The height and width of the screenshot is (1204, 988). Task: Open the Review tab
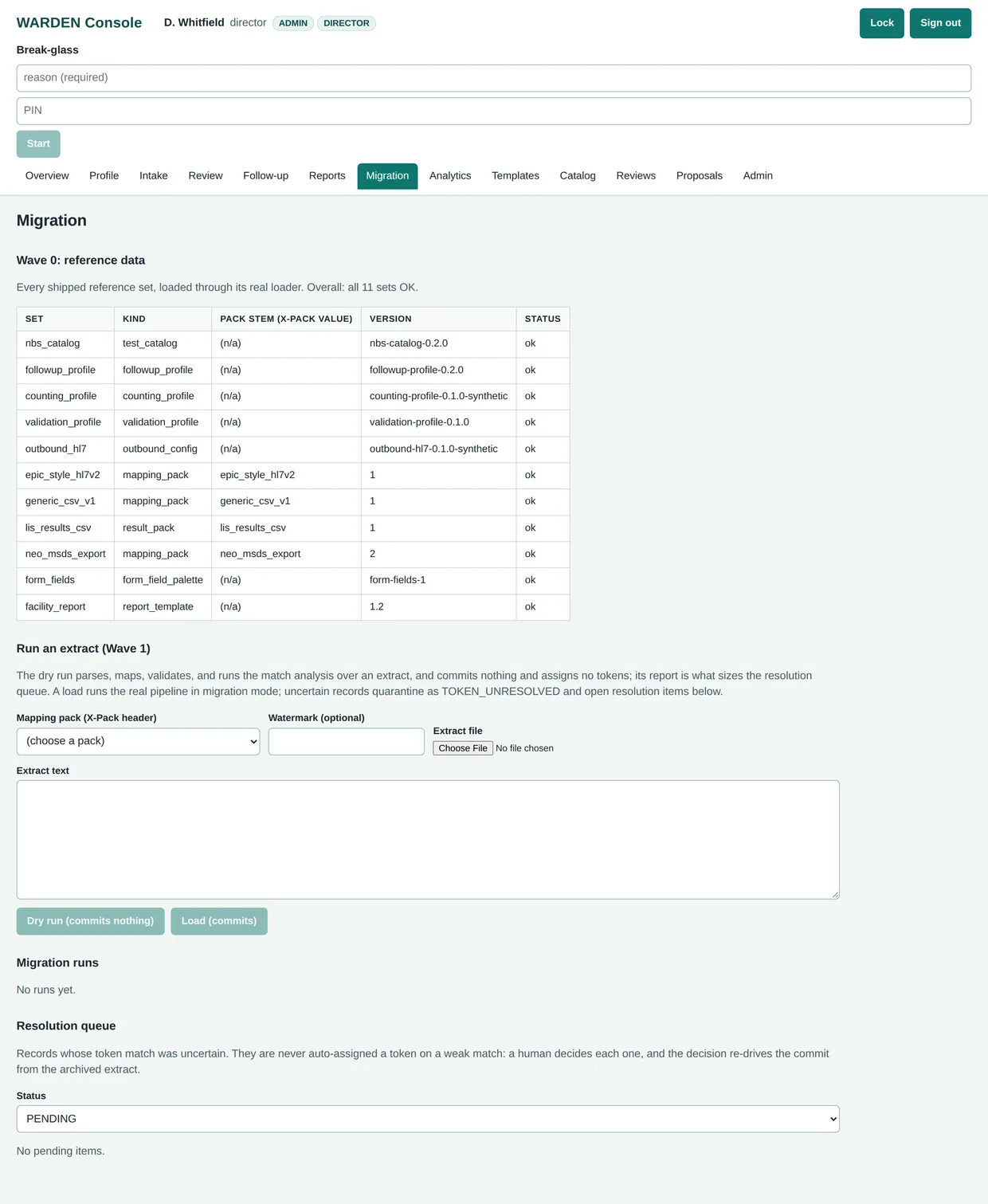(206, 176)
